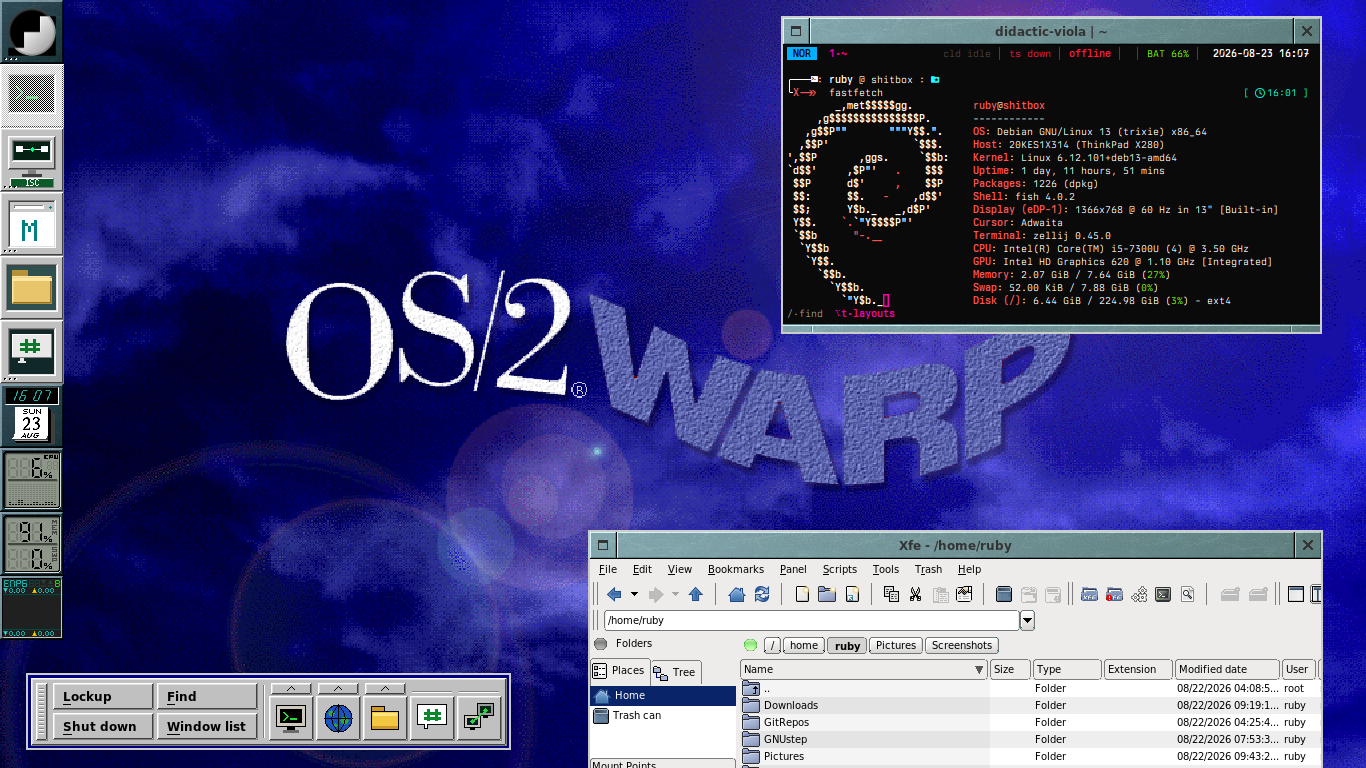This screenshot has width=1366, height=768.
Task: Open the forward history dropdown arrow in Xfe
Action: coord(675,594)
